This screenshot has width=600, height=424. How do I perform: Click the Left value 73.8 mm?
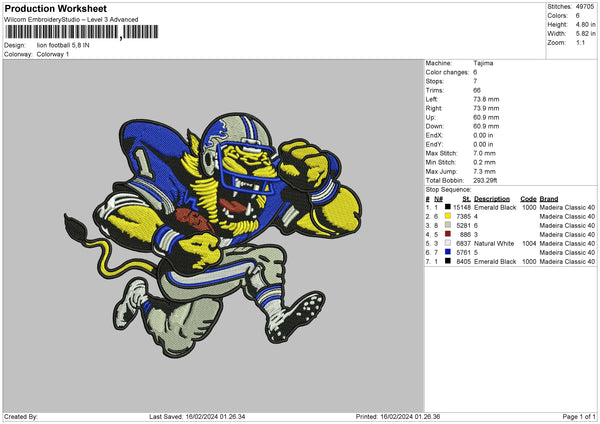pyautogui.click(x=486, y=99)
